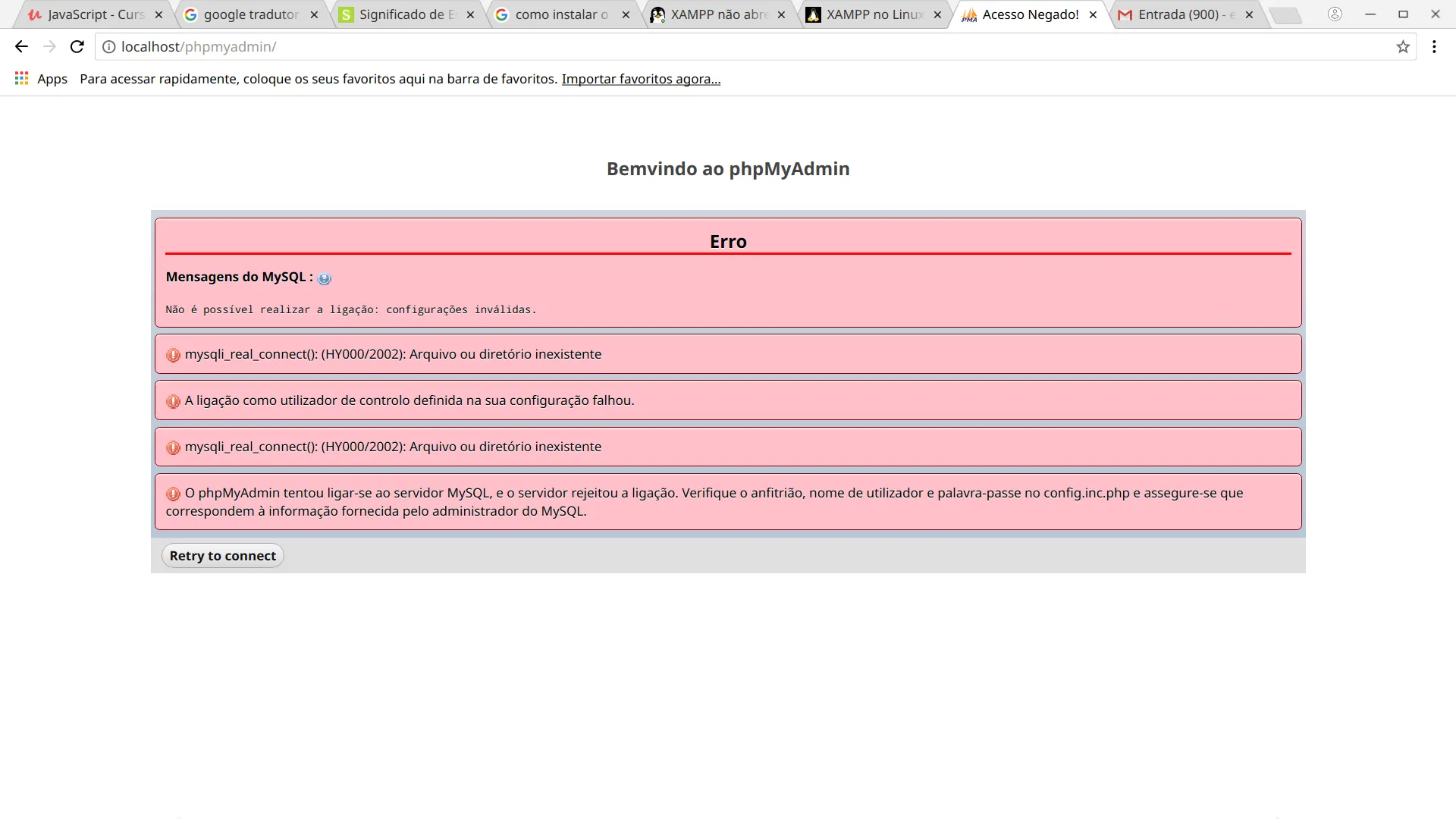Image resolution: width=1456 pixels, height=819 pixels.
Task: Click the back navigation arrow
Action: pos(21,47)
